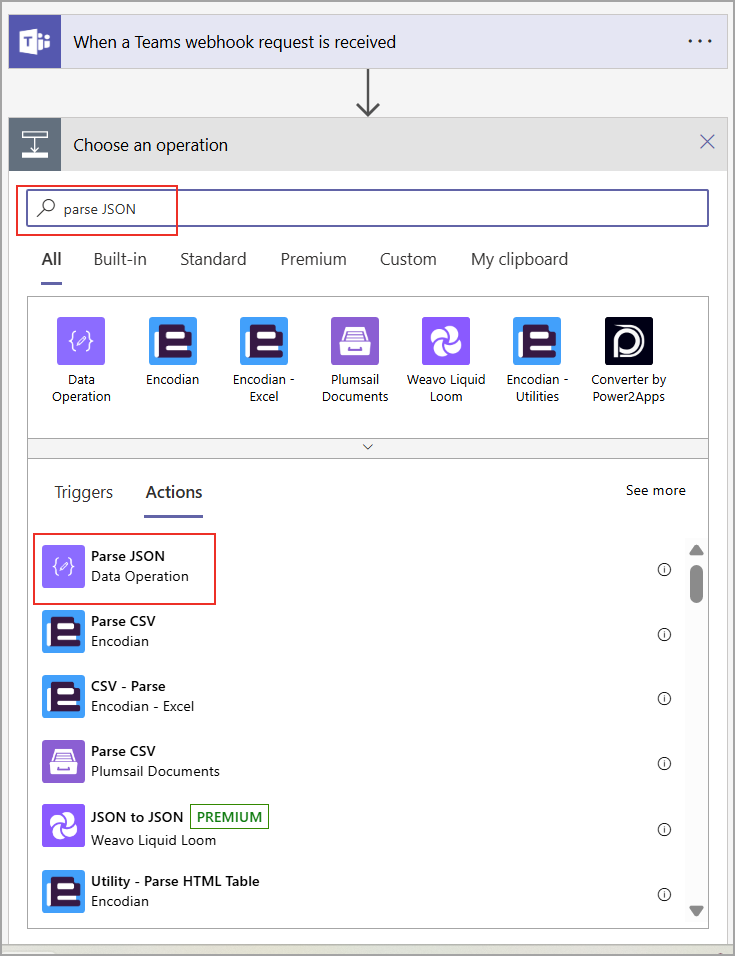Expand the connectors list chevron
This screenshot has width=735, height=956.
[367, 447]
